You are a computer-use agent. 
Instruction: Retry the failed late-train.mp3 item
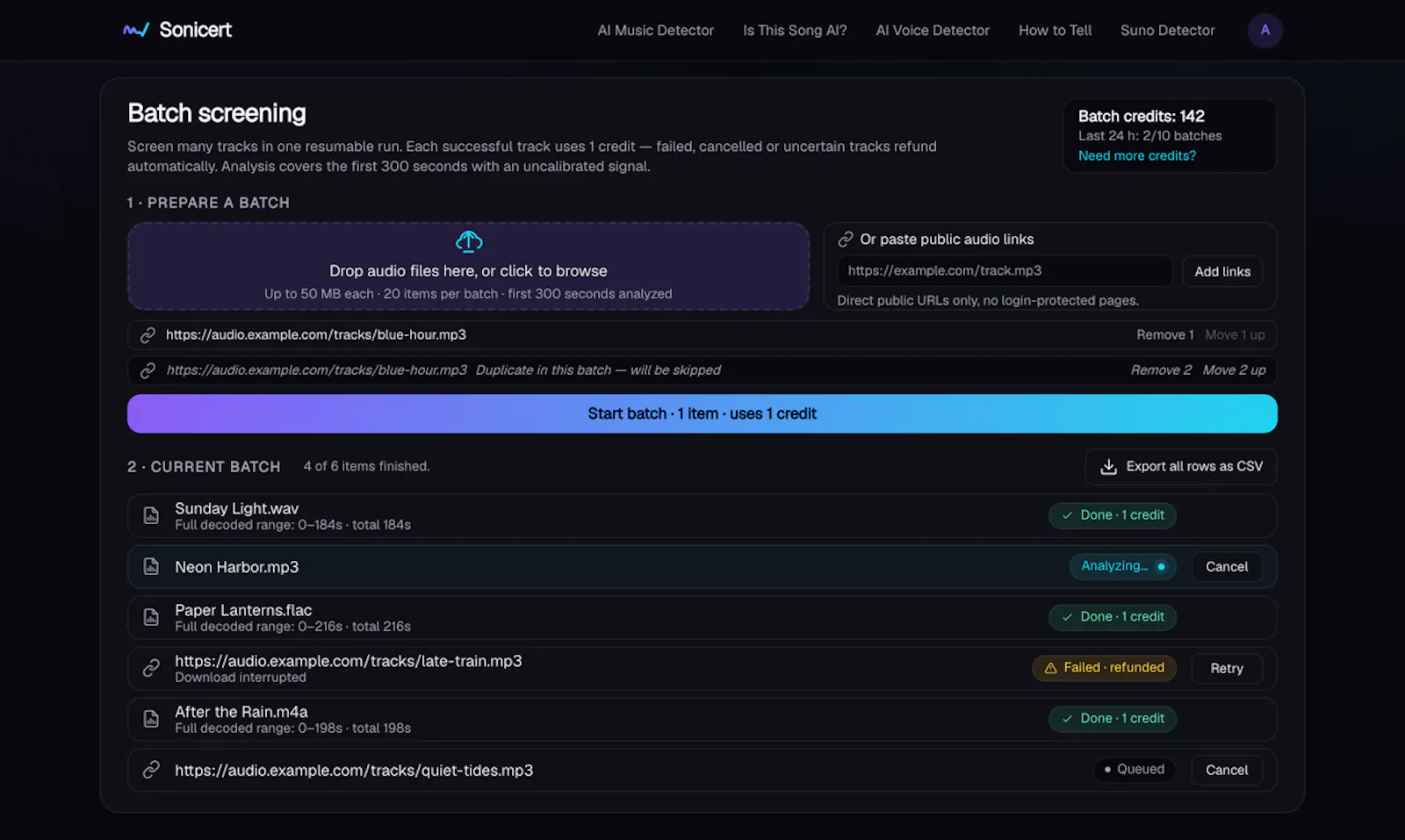[1227, 669]
